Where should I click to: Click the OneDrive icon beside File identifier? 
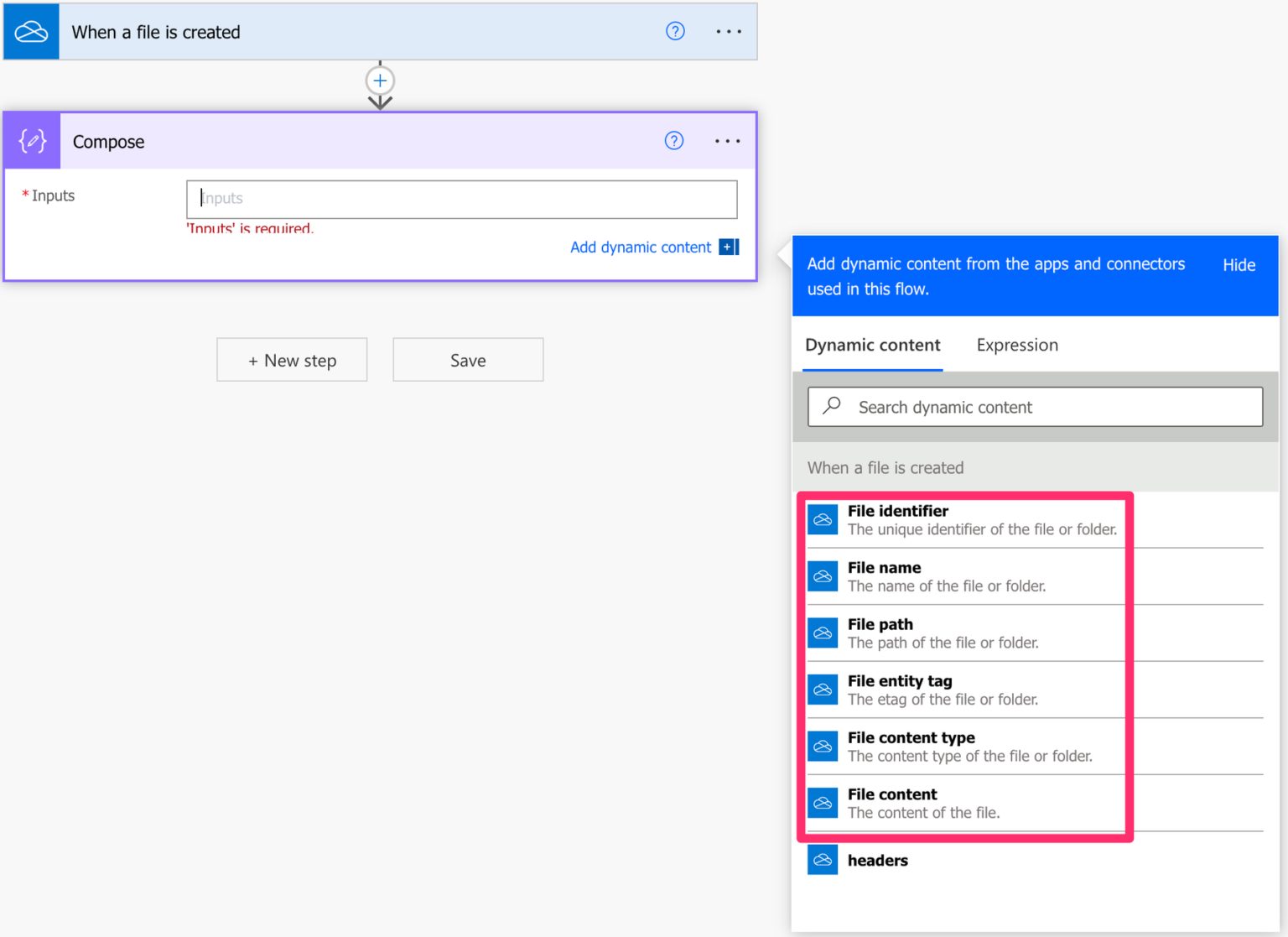coord(823,518)
